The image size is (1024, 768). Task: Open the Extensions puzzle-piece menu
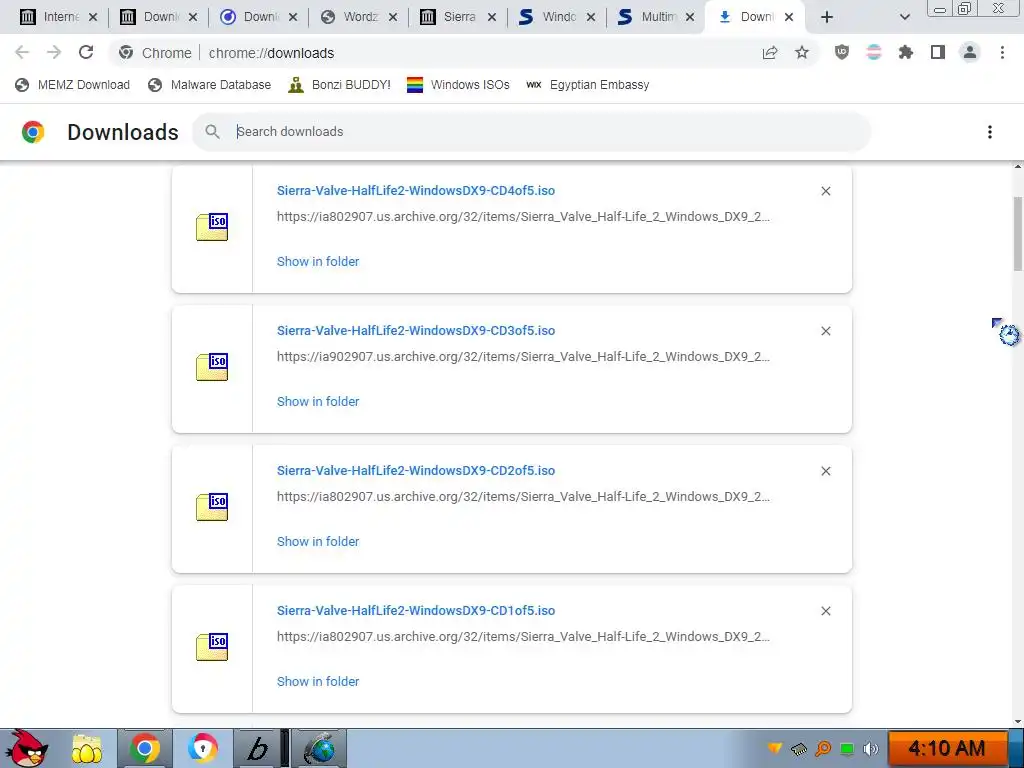click(x=906, y=52)
